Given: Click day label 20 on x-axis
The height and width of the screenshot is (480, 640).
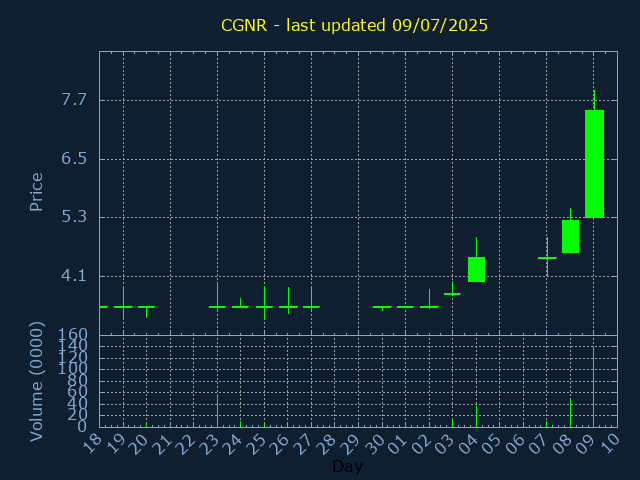Looking at the screenshot, I should [x=140, y=444].
